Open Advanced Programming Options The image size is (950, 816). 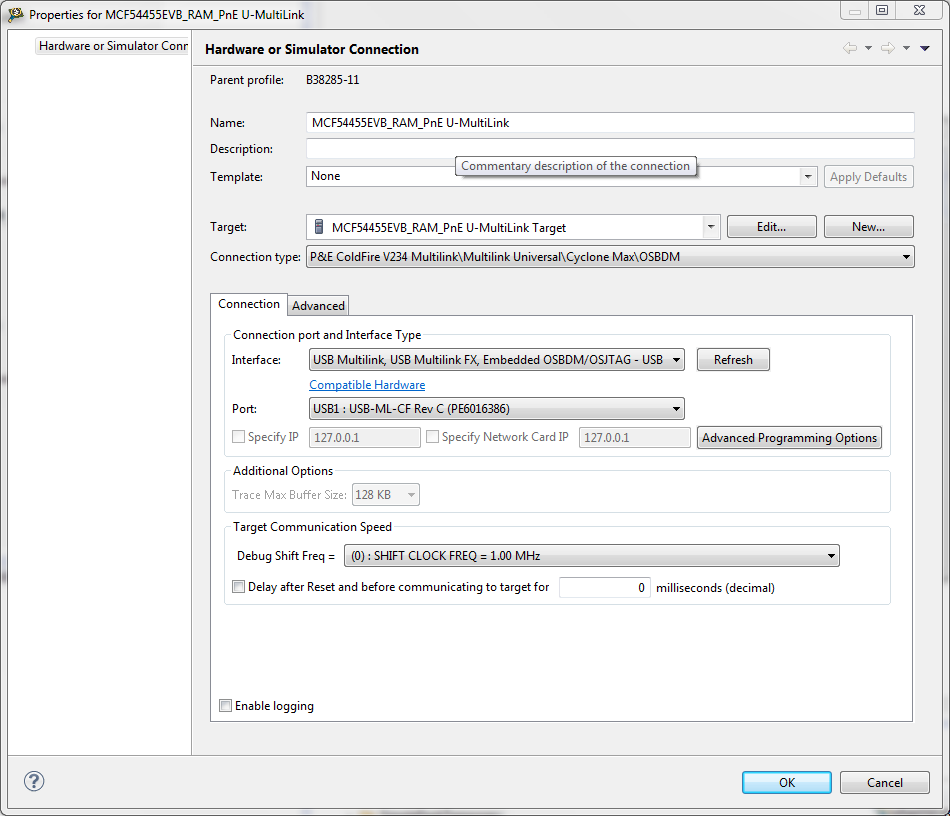tap(789, 437)
